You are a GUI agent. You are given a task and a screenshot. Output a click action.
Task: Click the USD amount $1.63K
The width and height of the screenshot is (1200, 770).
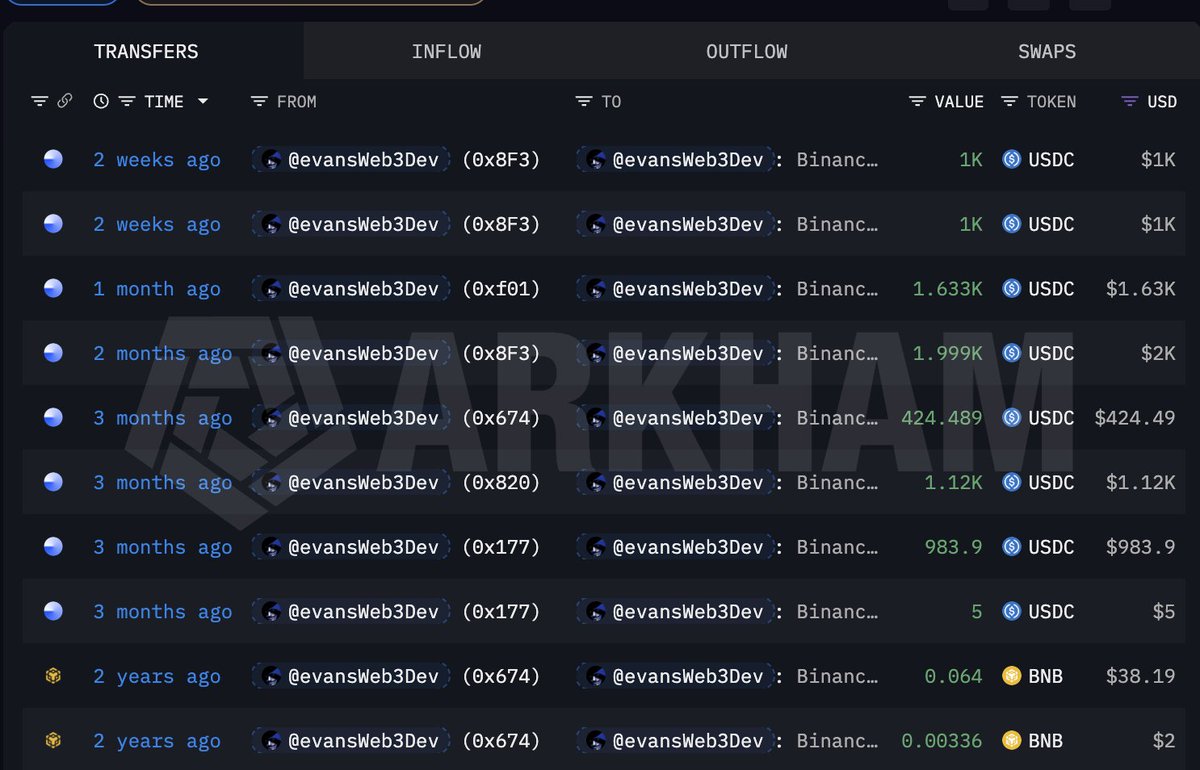click(x=1141, y=288)
